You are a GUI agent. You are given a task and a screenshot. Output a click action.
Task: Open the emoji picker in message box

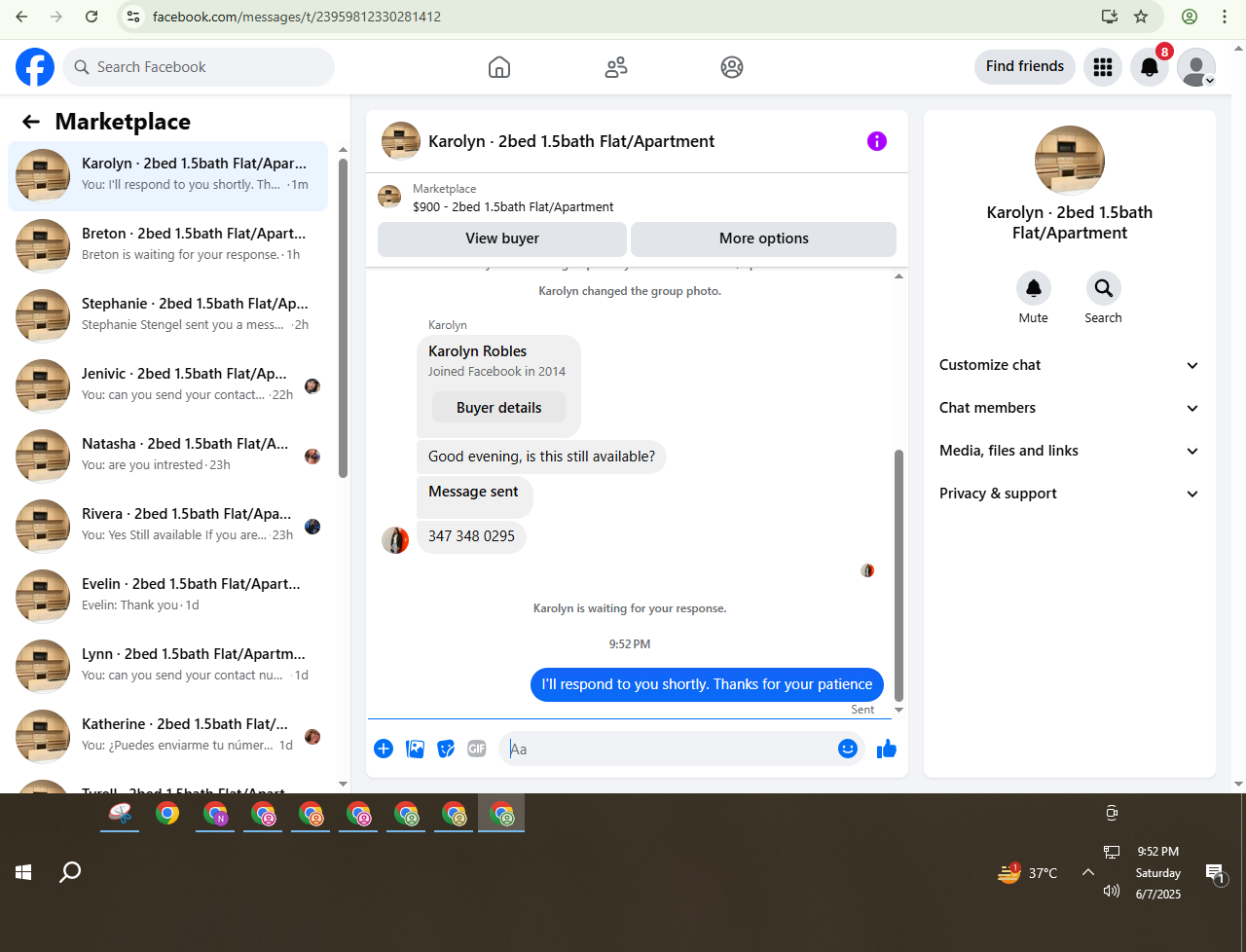848,749
